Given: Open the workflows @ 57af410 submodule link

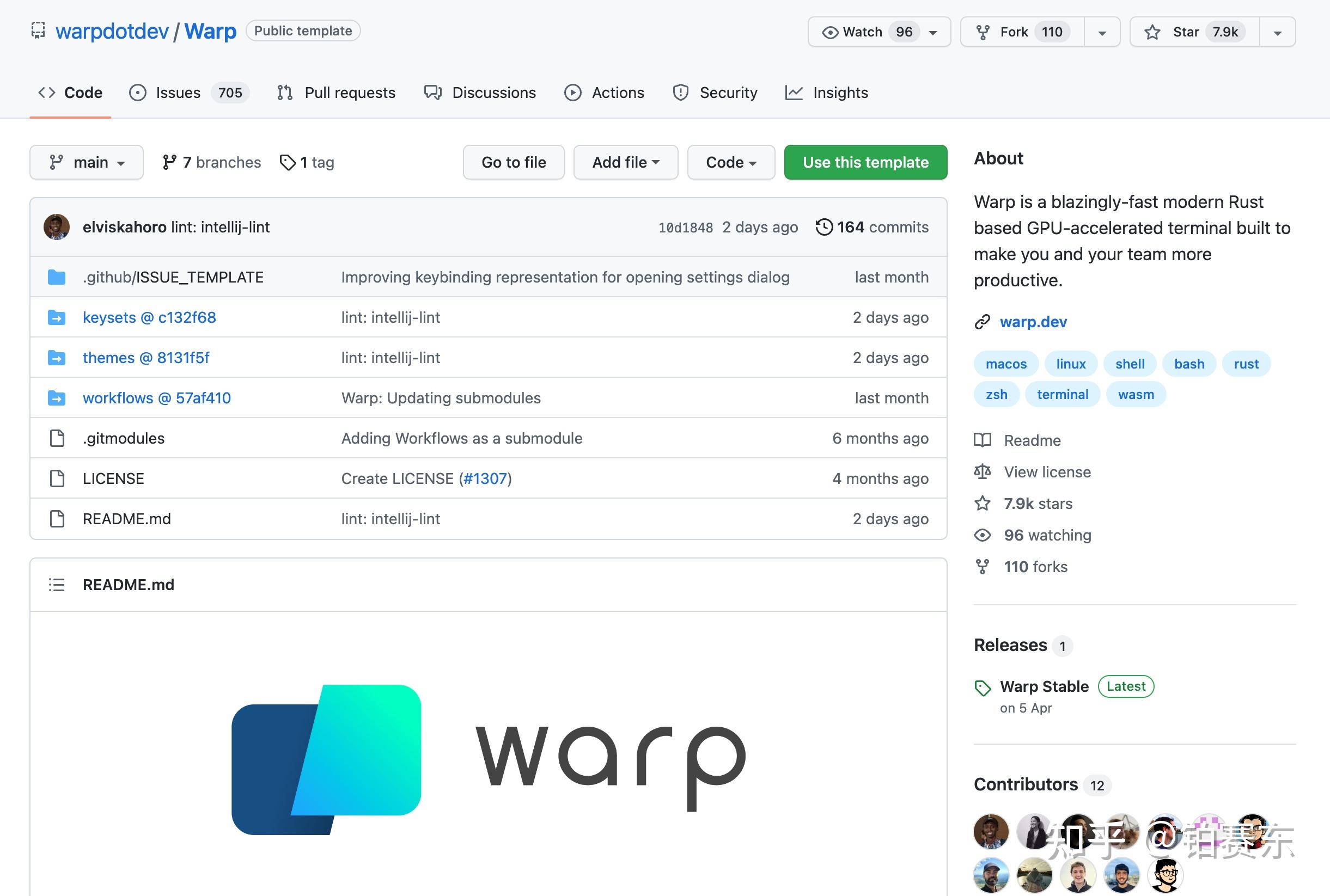Looking at the screenshot, I should [x=157, y=398].
